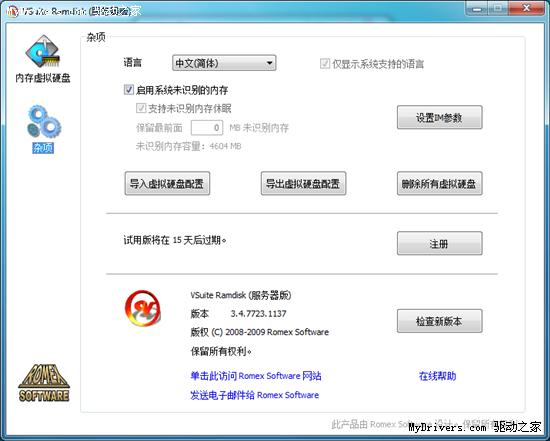Click 导入虚拟硬盘配置 button
The width and height of the screenshot is (550, 441).
(x=167, y=183)
